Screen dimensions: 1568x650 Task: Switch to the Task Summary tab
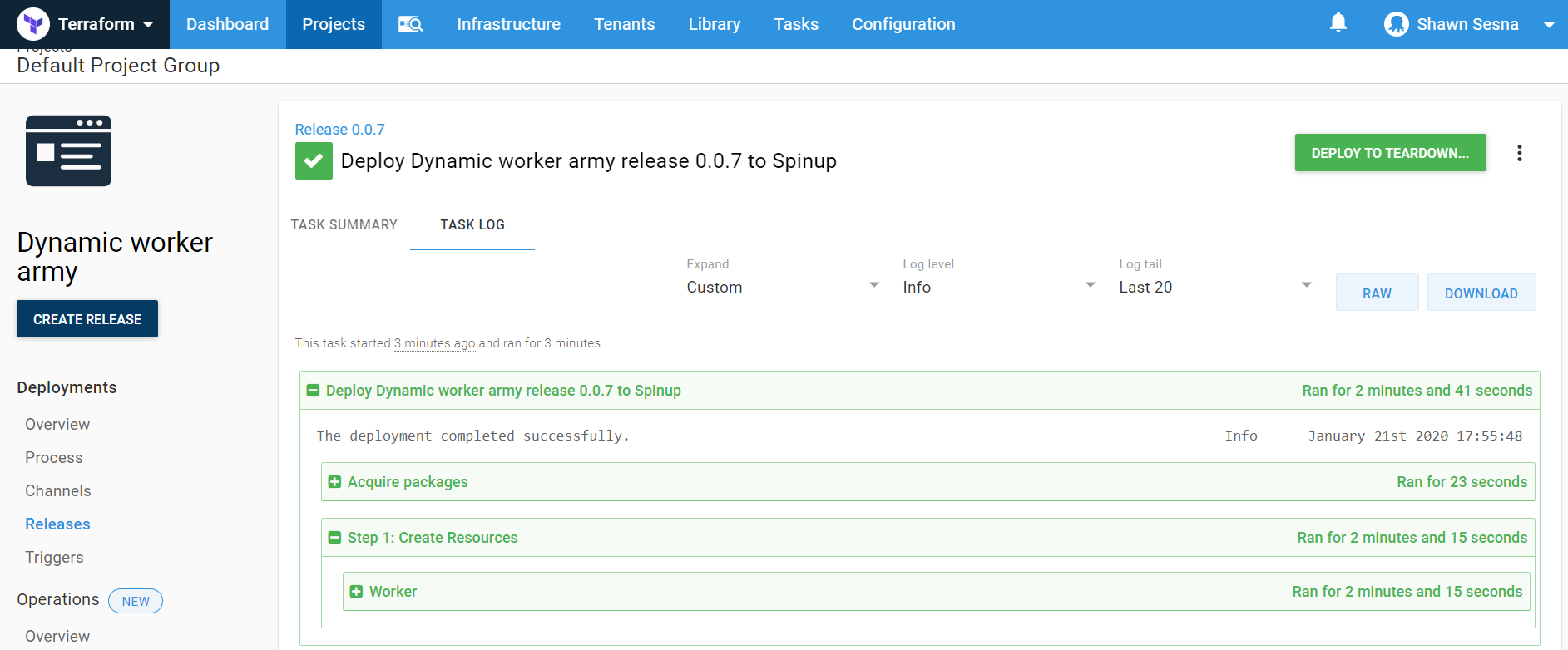[x=344, y=224]
